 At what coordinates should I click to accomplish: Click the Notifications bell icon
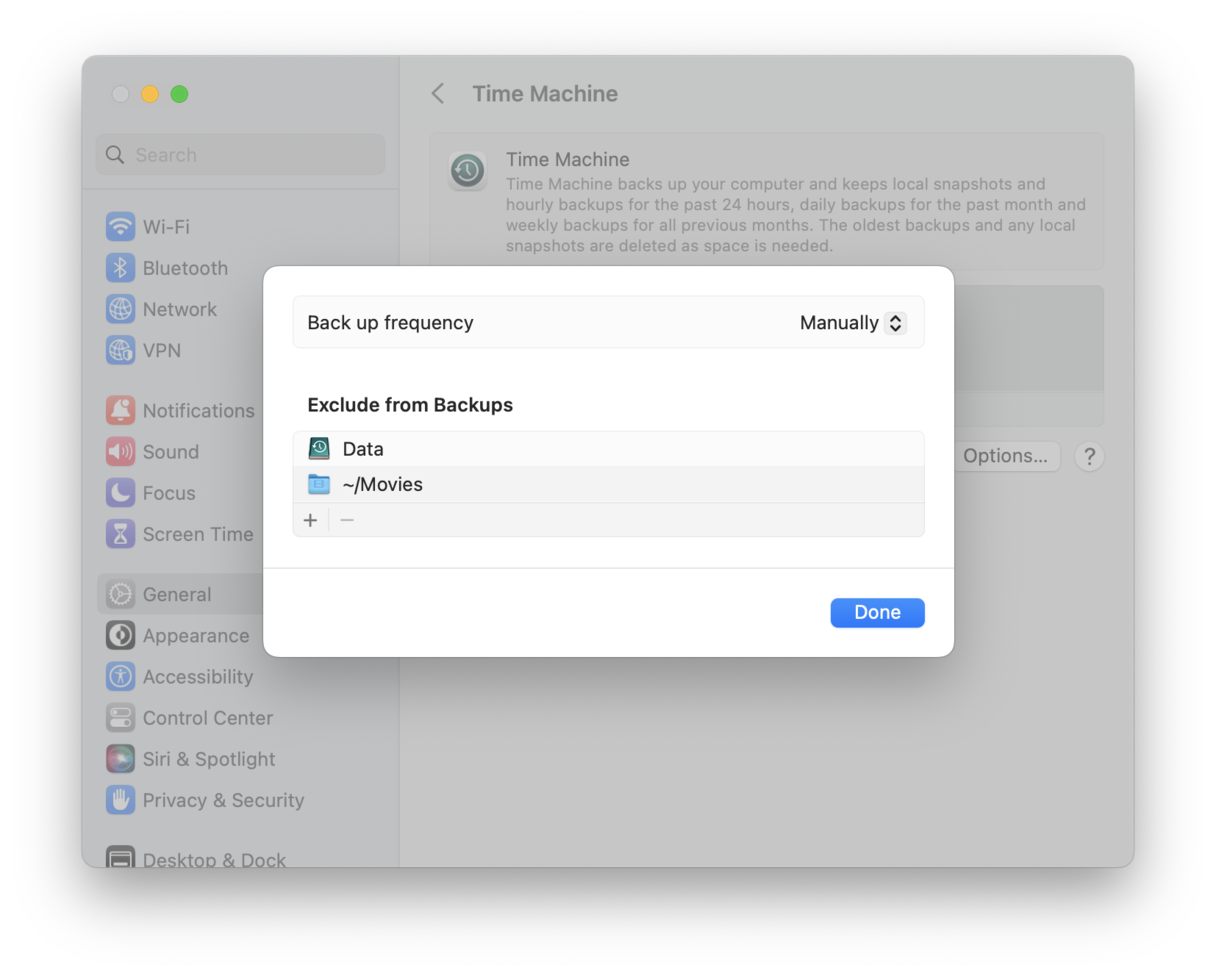click(x=120, y=410)
